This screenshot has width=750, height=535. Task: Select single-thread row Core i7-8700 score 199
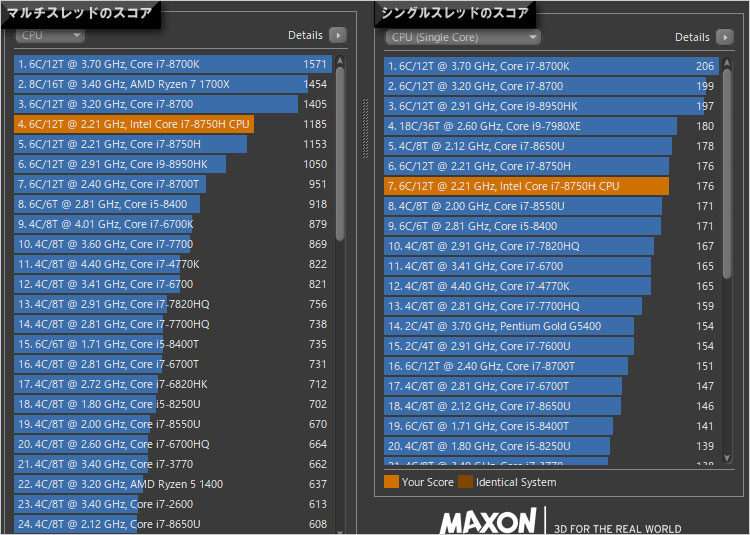(x=551, y=86)
